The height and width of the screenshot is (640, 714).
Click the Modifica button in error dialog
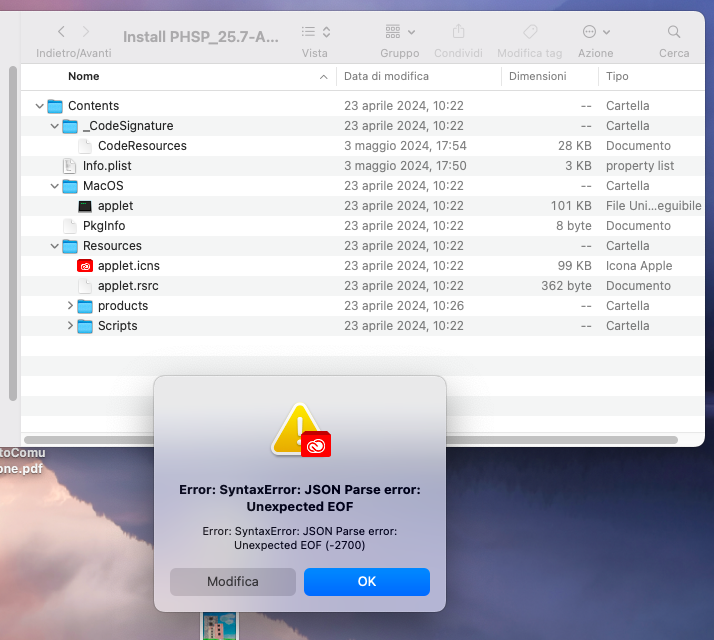233,582
